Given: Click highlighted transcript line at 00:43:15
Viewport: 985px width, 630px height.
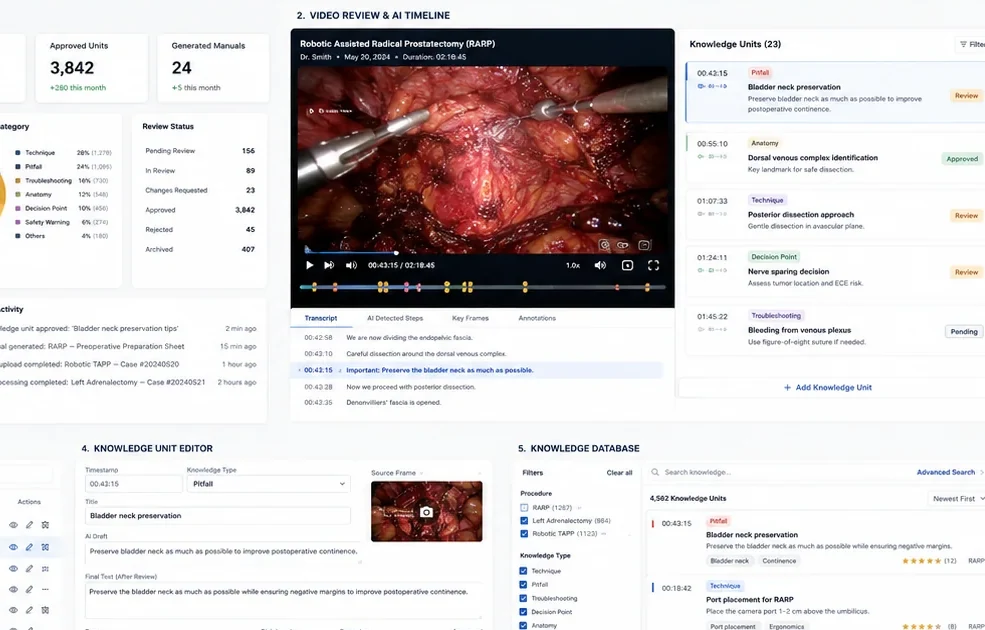Looking at the screenshot, I should click(x=481, y=370).
